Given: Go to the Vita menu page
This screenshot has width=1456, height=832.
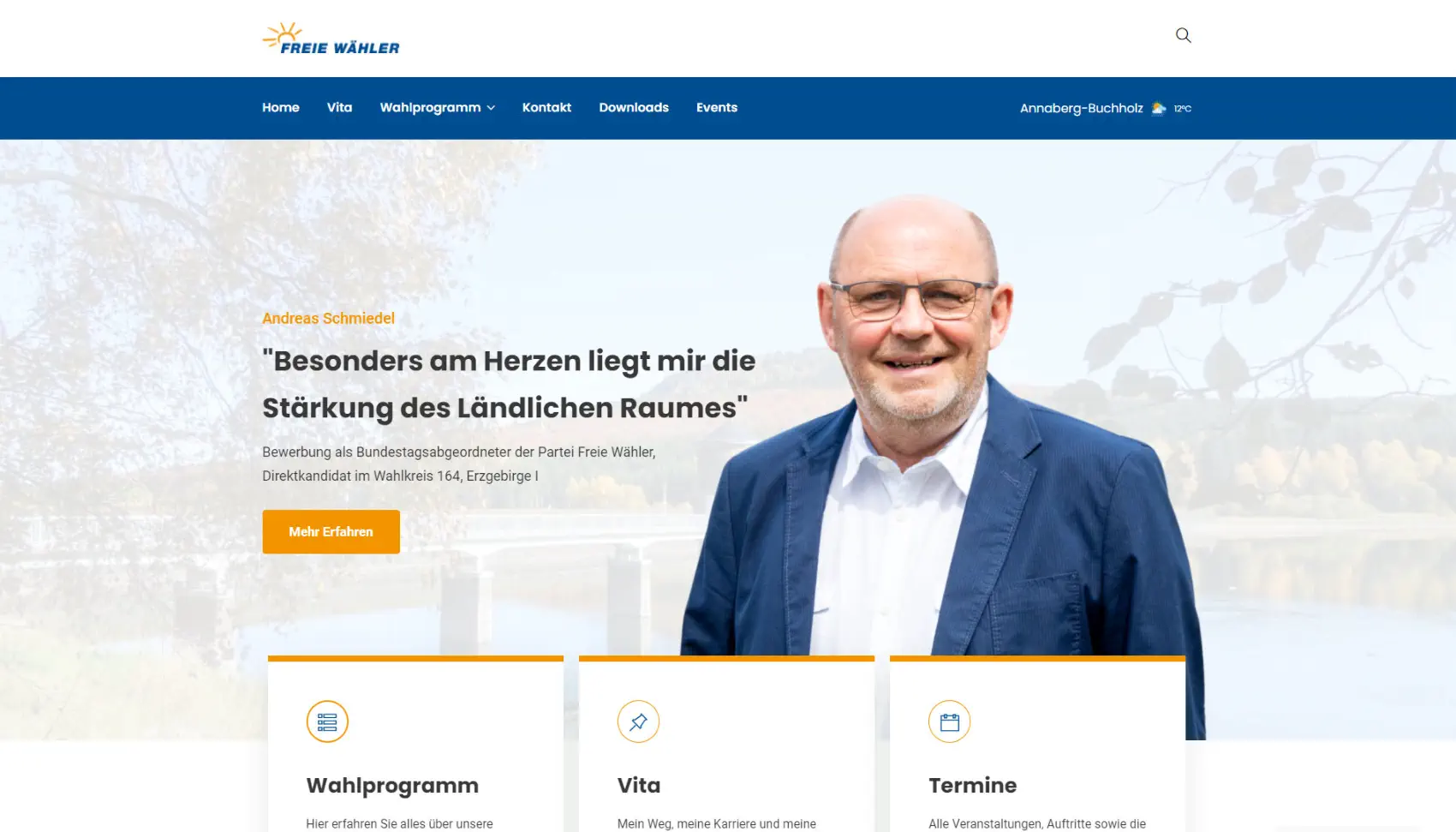Looking at the screenshot, I should pyautogui.click(x=339, y=107).
